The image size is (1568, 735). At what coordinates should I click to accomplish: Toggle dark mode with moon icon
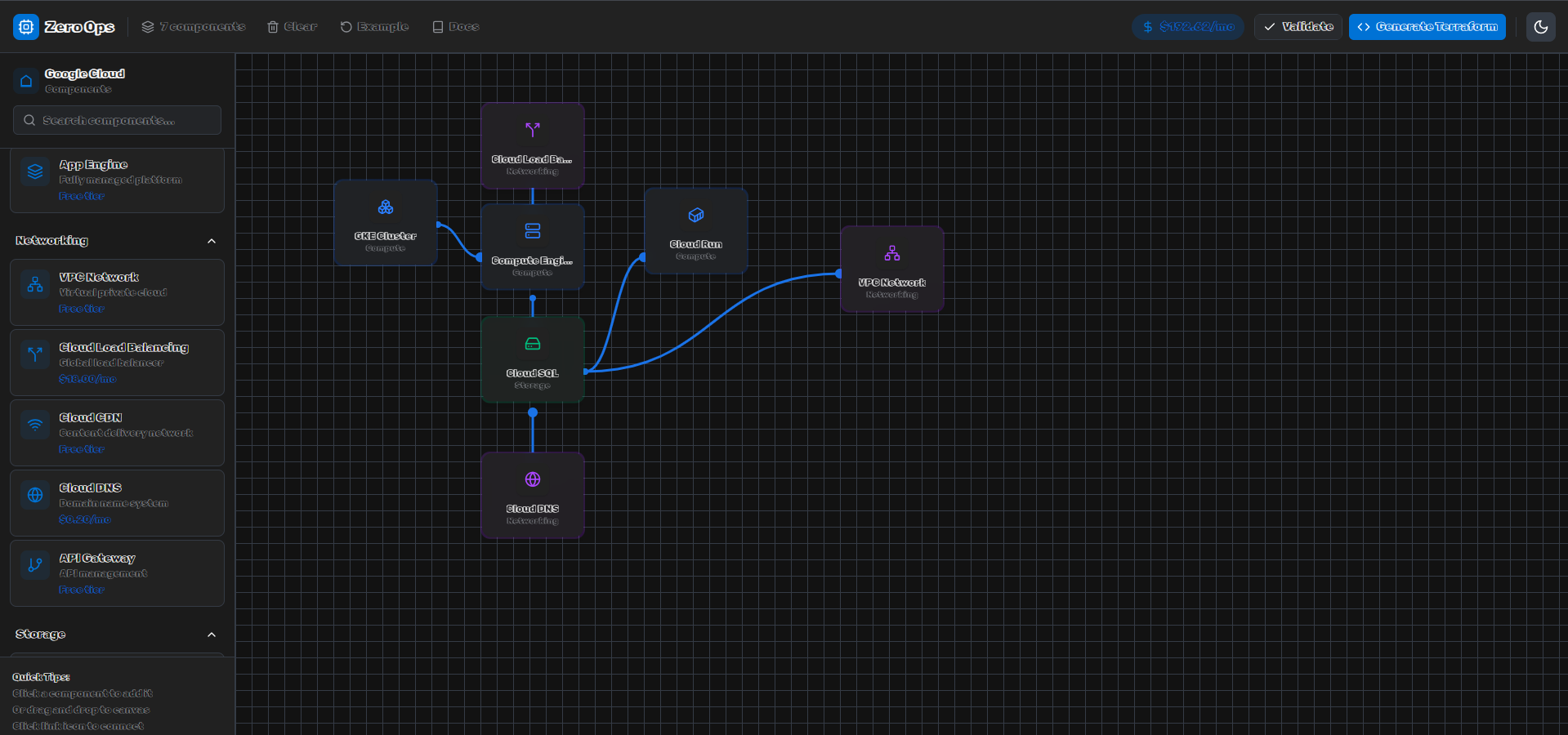[1540, 27]
